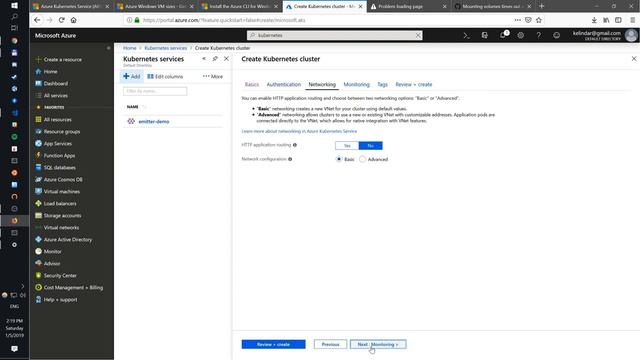Open the help question mark
This screenshot has height=360, width=640.
point(539,36)
